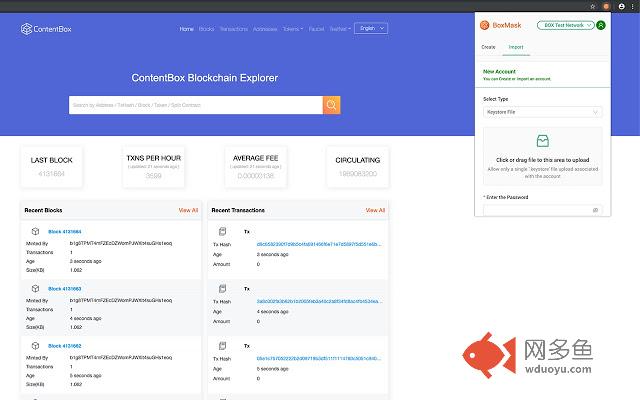Click Tx icon of 4 seconds ago transaction
Image resolution: width=640 pixels, height=400 pixels.
222,289
